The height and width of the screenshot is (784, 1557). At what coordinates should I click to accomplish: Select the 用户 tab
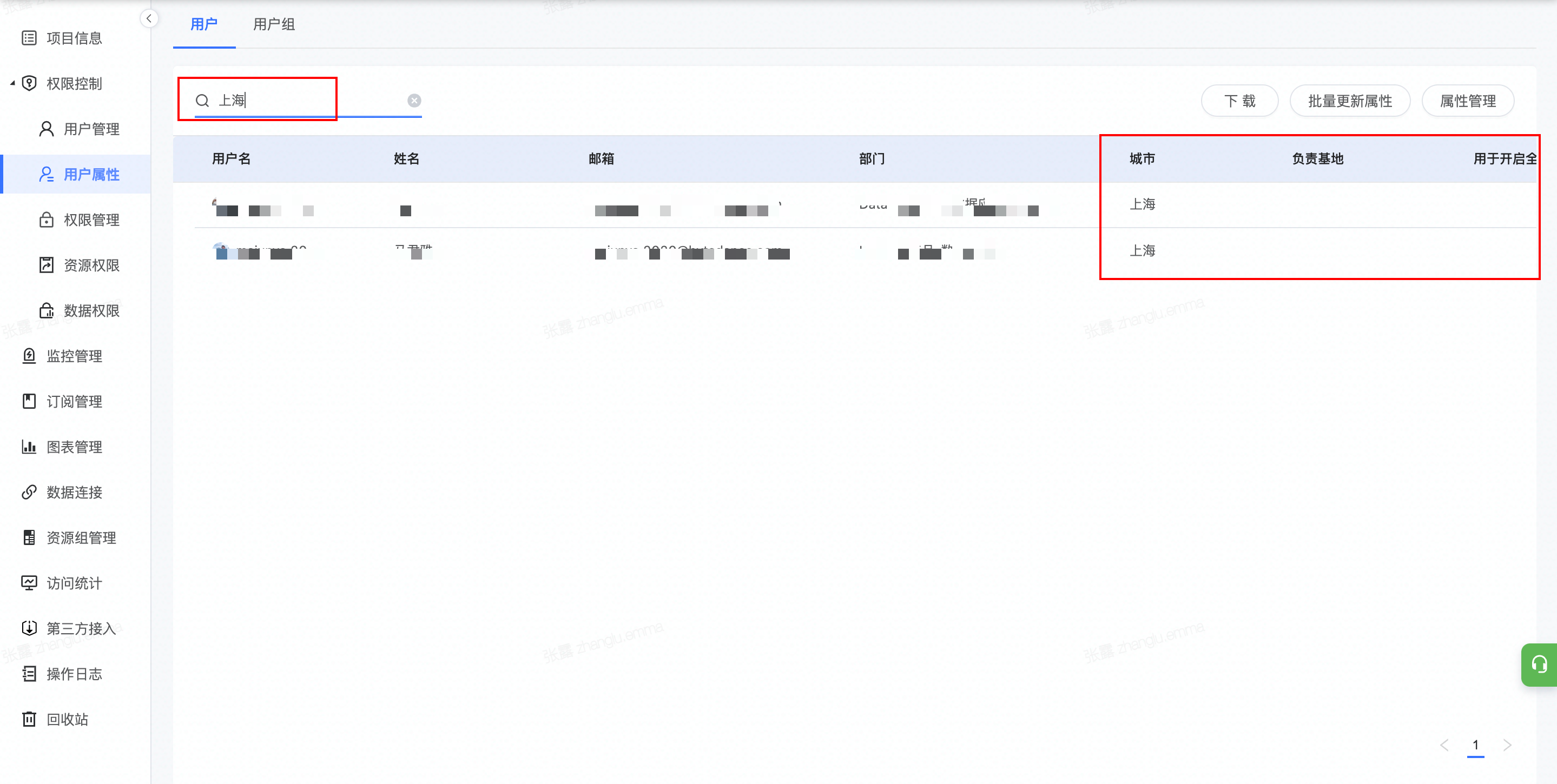204,24
